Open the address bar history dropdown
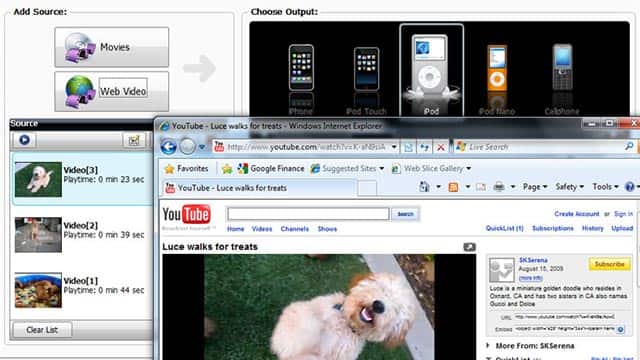This screenshot has height=360, width=640. point(394,147)
